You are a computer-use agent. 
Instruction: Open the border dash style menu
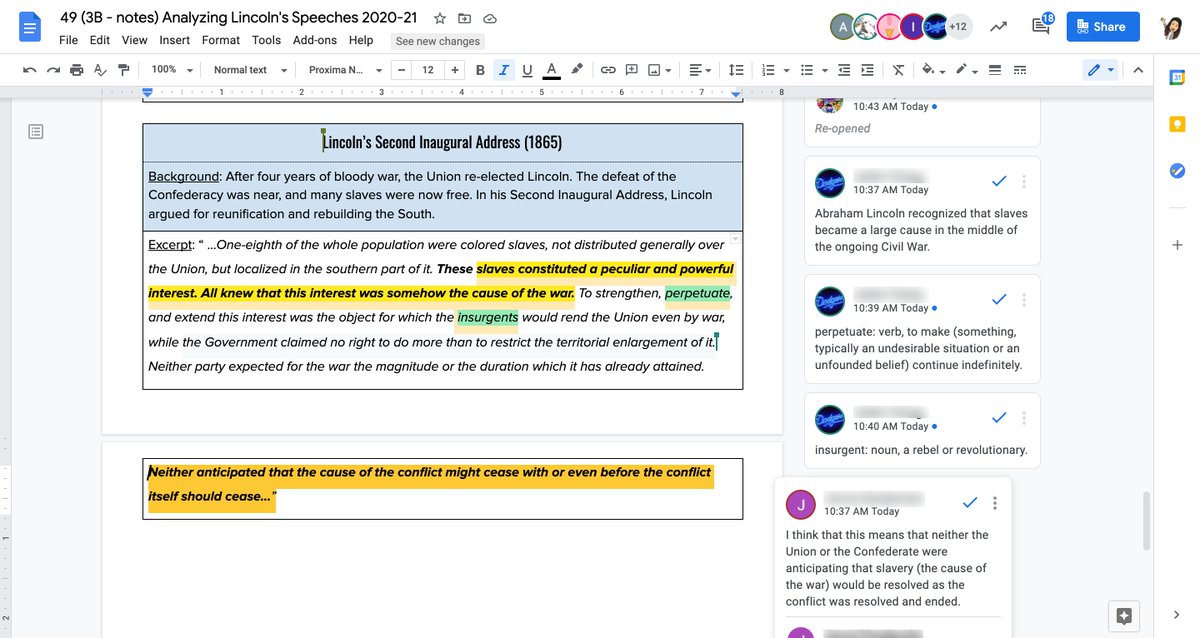(1020, 70)
